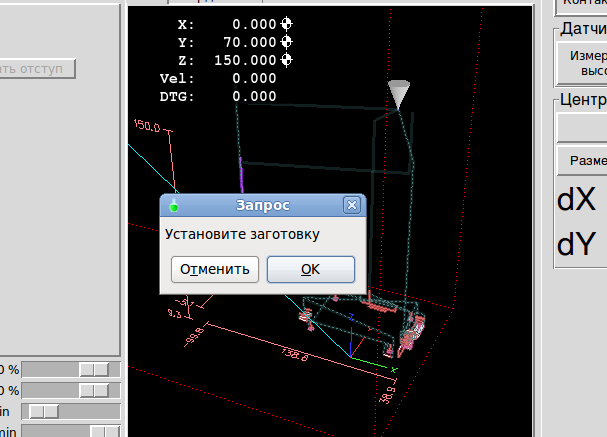Click the 'Установите заготовку' message text
Screen dimensions: 607x437
(242, 235)
